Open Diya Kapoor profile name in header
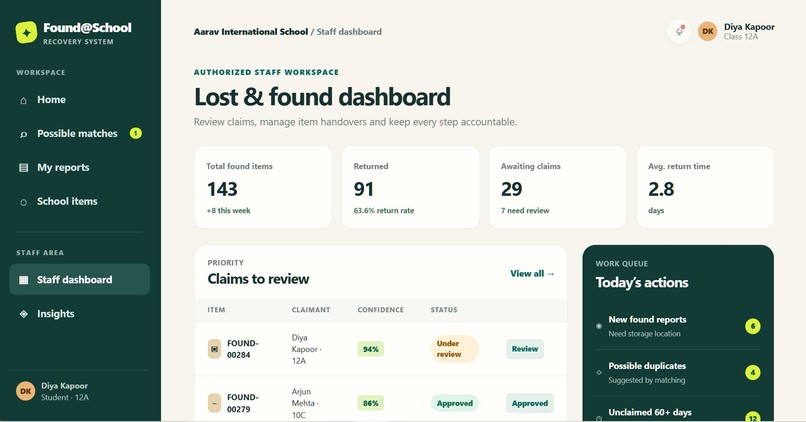This screenshot has height=422, width=806. (749, 27)
